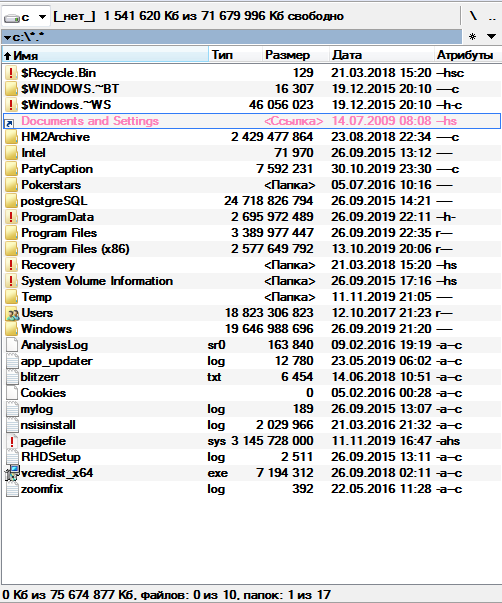
Task: Select the Intel folder icon
Action: point(12,153)
